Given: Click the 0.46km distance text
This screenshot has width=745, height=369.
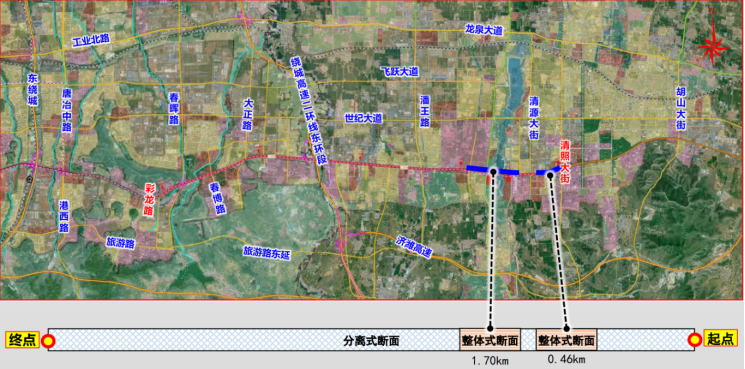Looking at the screenshot, I should click(x=566, y=360).
